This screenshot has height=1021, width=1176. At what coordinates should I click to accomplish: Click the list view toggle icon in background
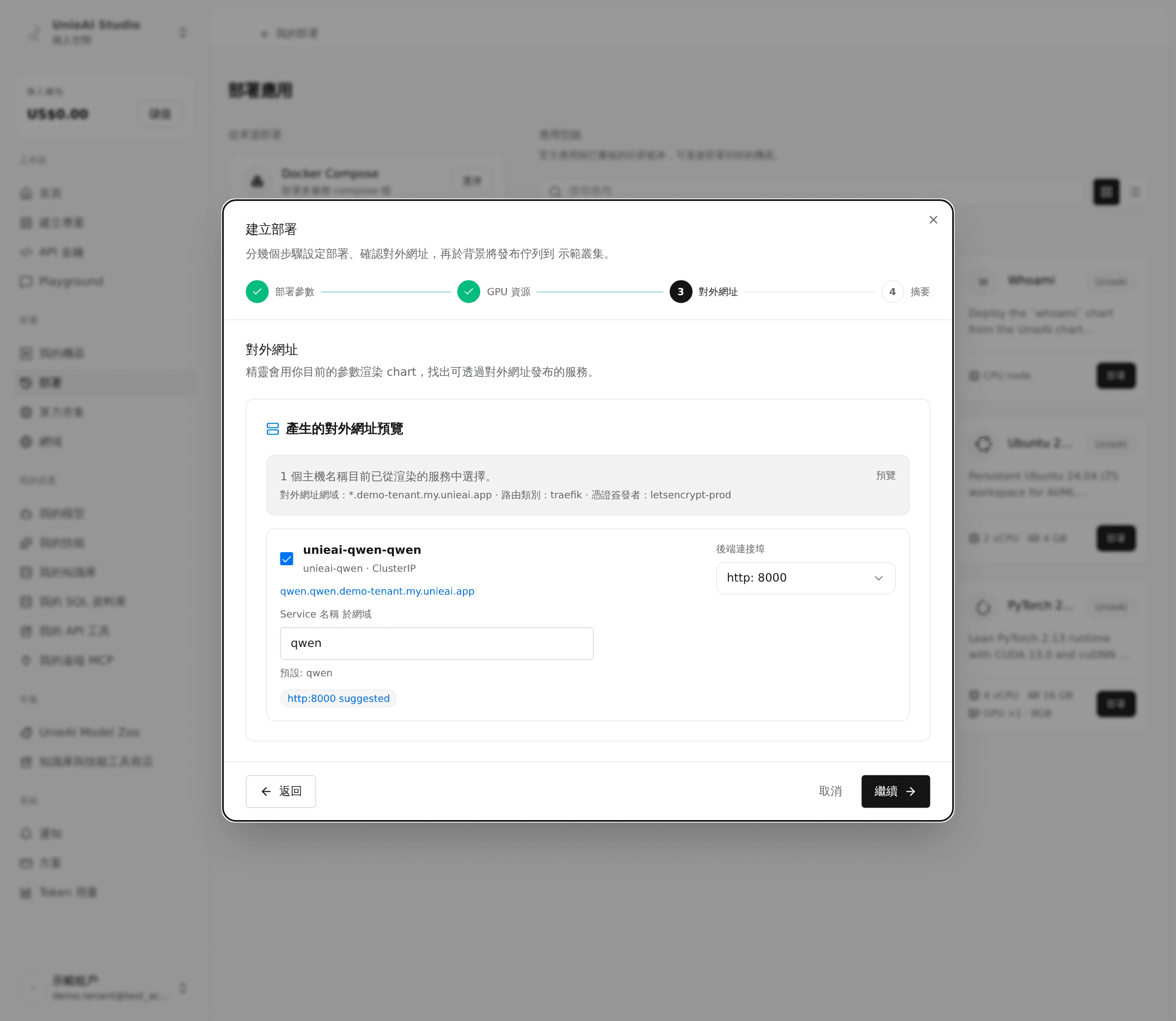pyautogui.click(x=1135, y=192)
